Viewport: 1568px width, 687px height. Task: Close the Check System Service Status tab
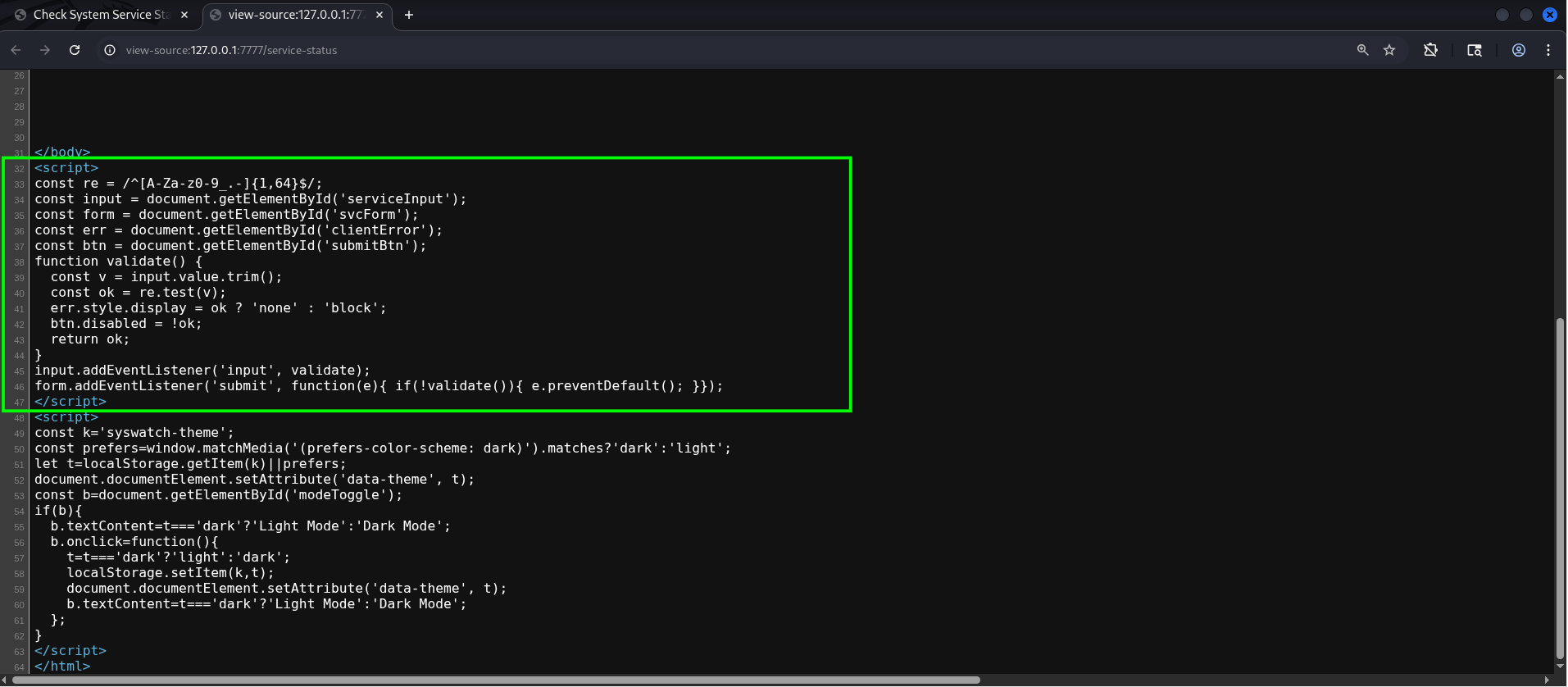coord(184,15)
